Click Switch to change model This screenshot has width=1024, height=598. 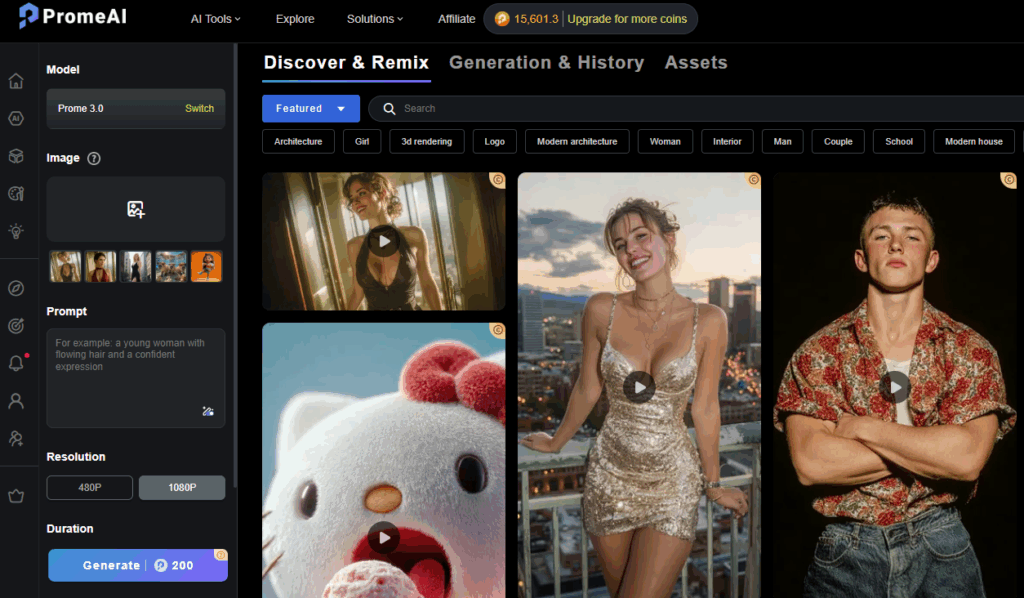coord(199,108)
